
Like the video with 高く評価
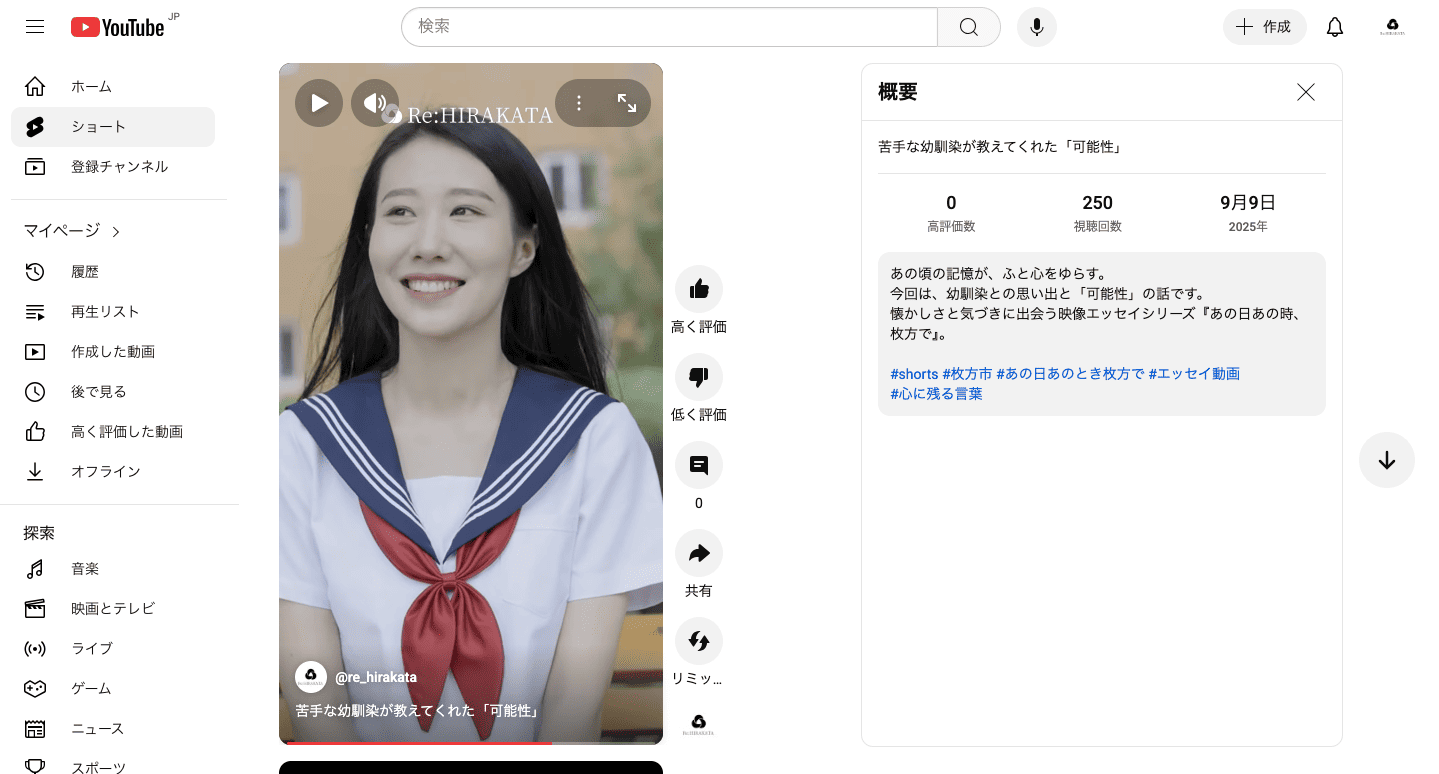tap(698, 288)
